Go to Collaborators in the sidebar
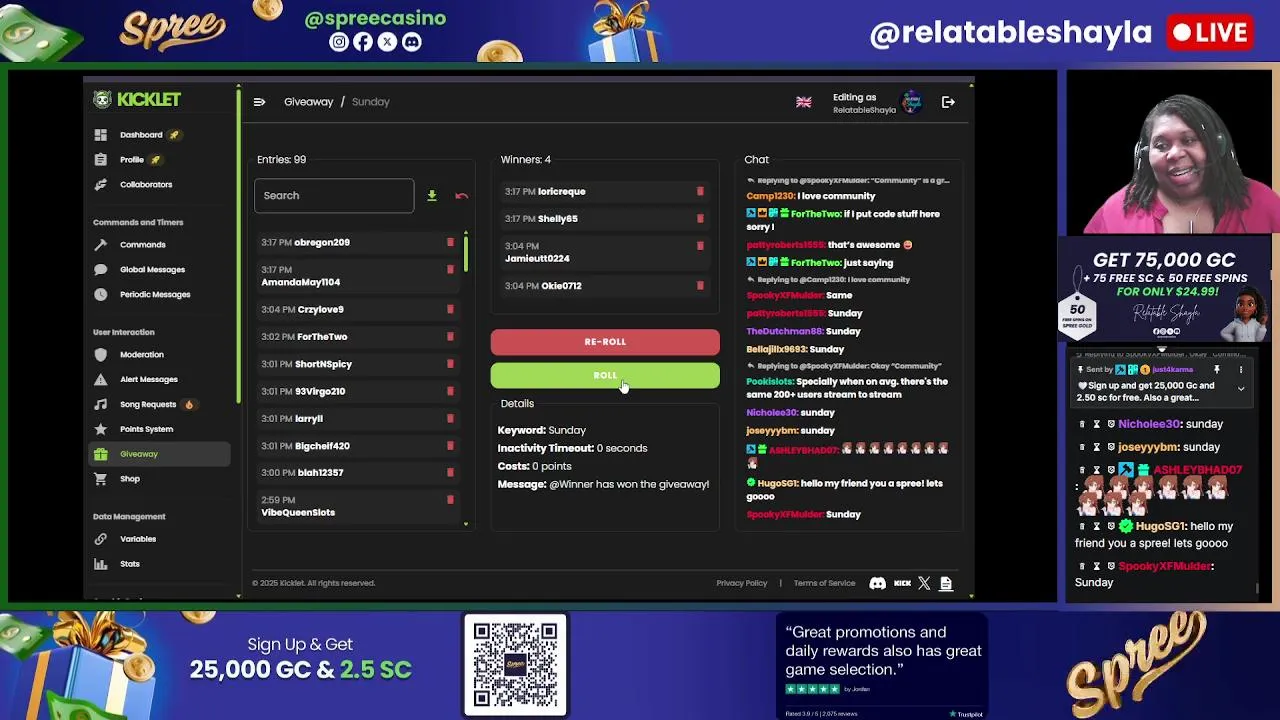 pyautogui.click(x=146, y=185)
